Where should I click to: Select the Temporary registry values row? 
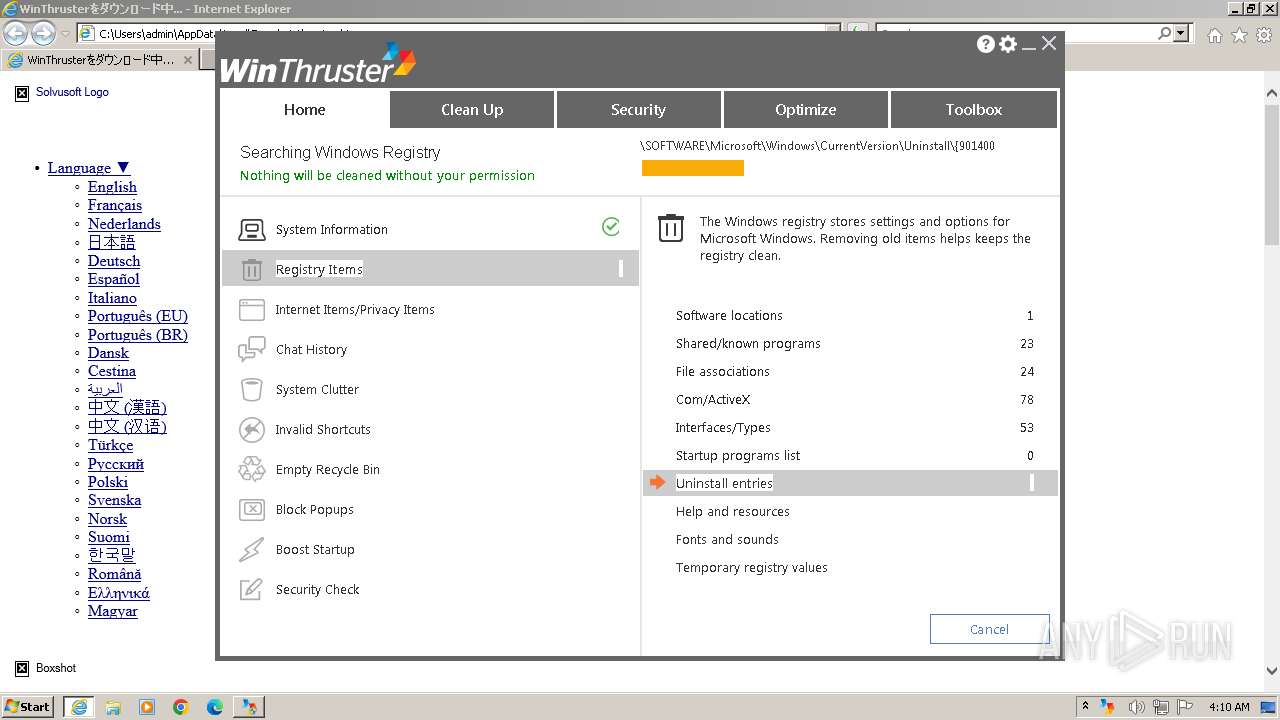850,567
